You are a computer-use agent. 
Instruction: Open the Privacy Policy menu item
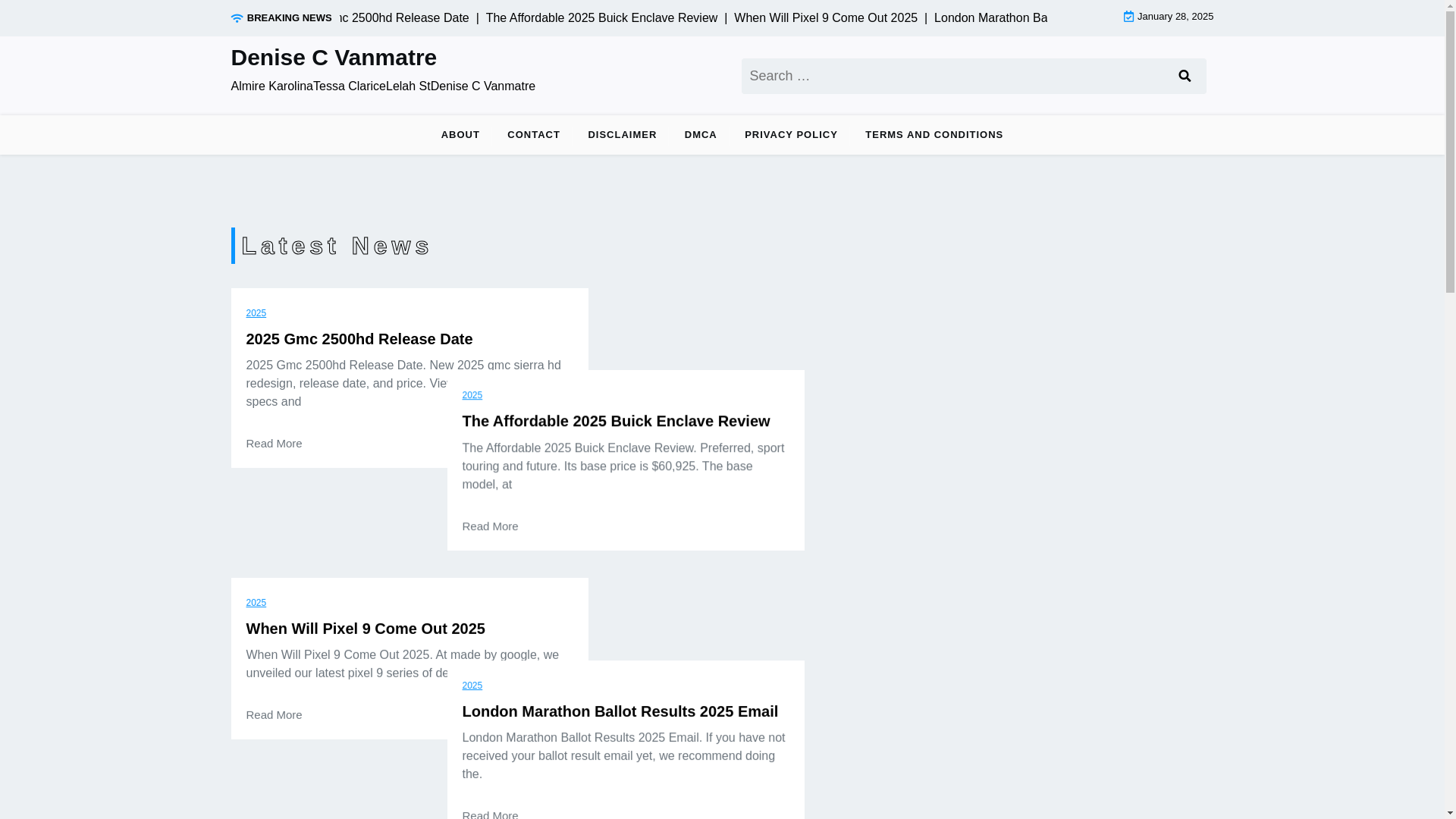click(791, 135)
